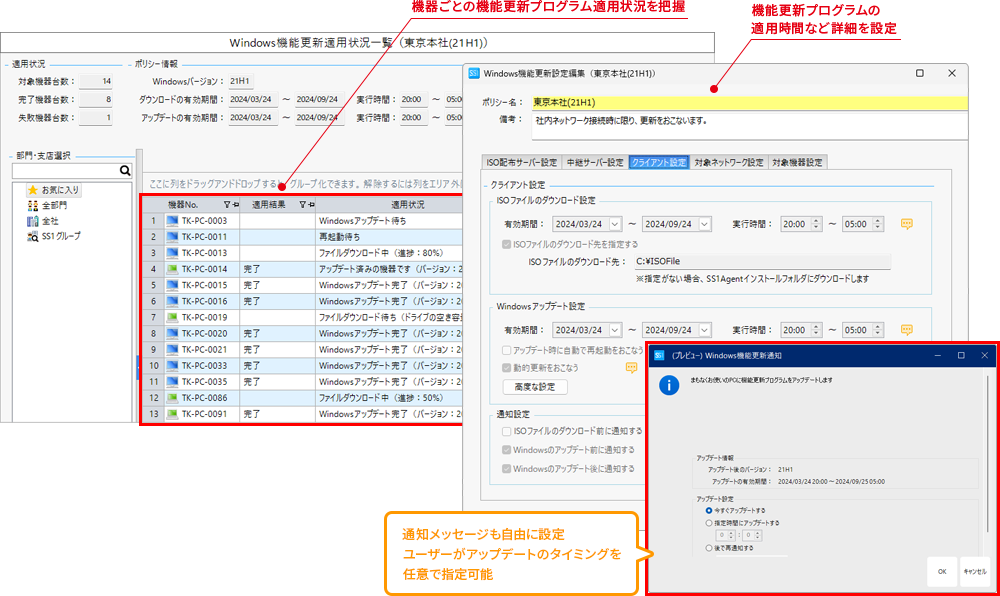Select the クライアント設定 tab
1000x596 pixels.
[659, 163]
